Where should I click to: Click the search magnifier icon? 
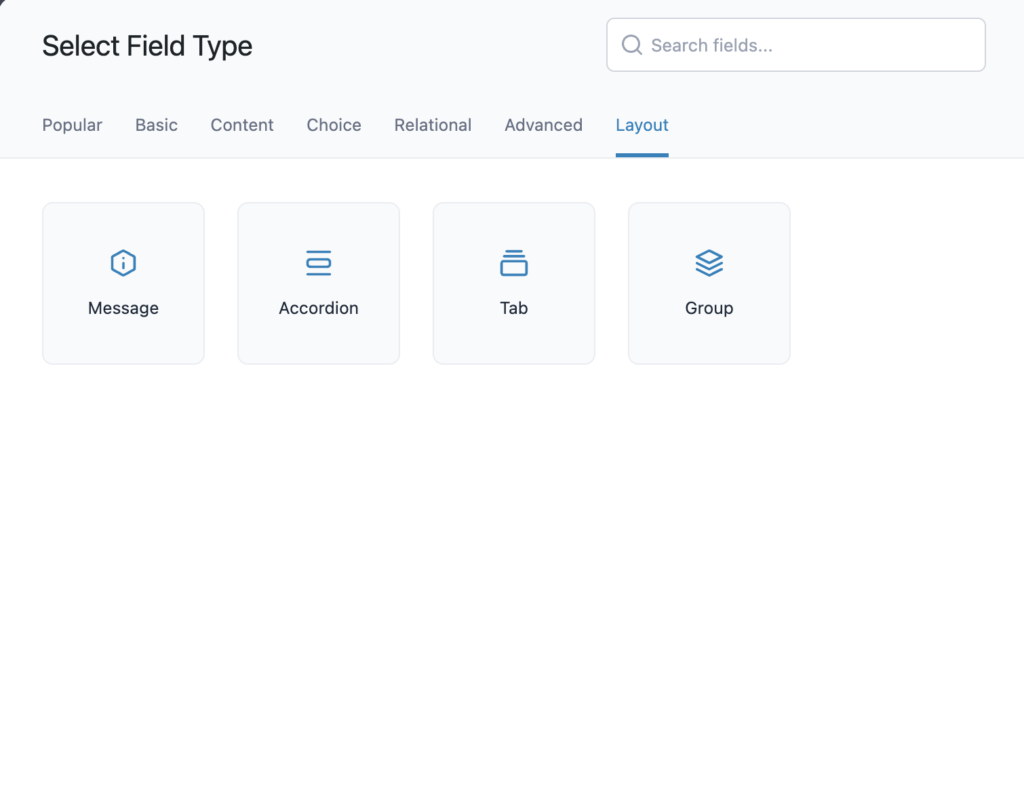click(x=632, y=45)
